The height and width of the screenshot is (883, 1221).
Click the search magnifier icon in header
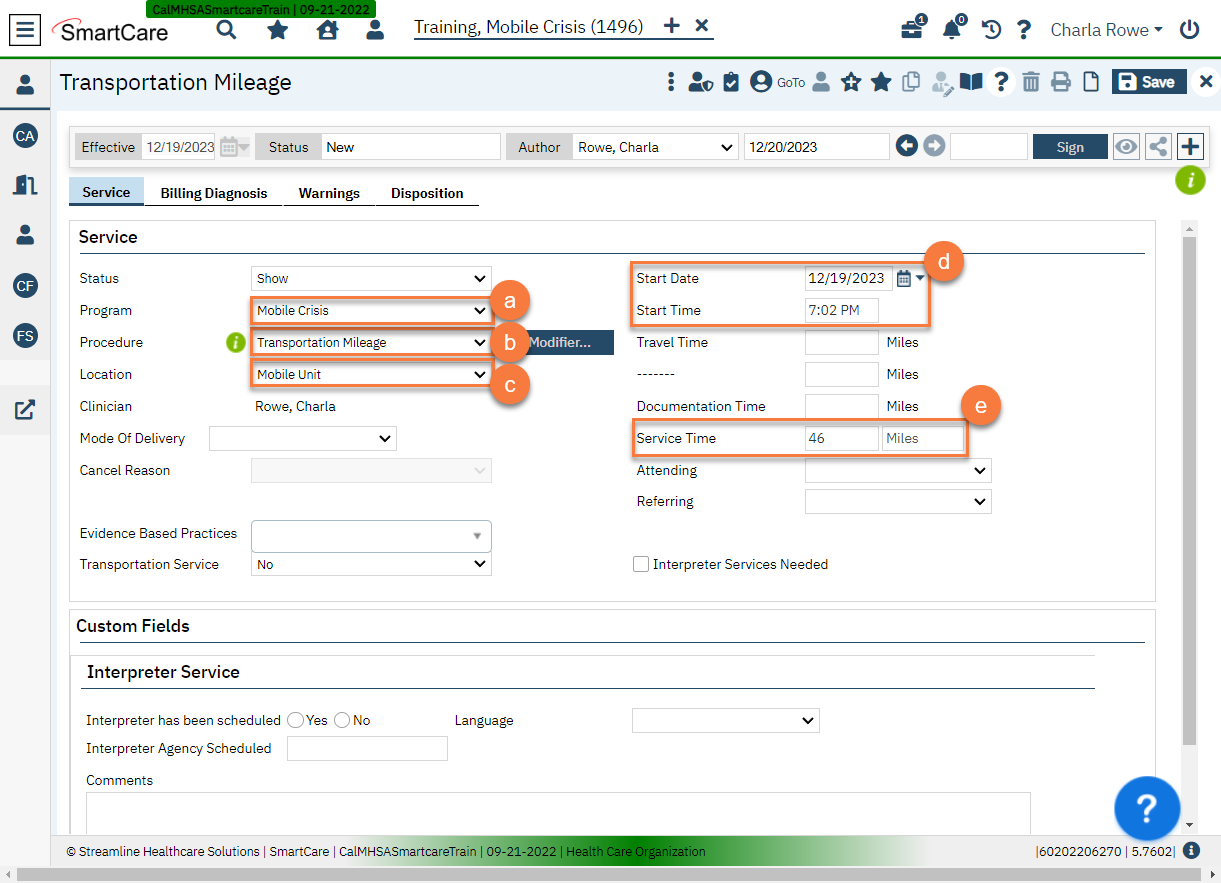[x=227, y=30]
